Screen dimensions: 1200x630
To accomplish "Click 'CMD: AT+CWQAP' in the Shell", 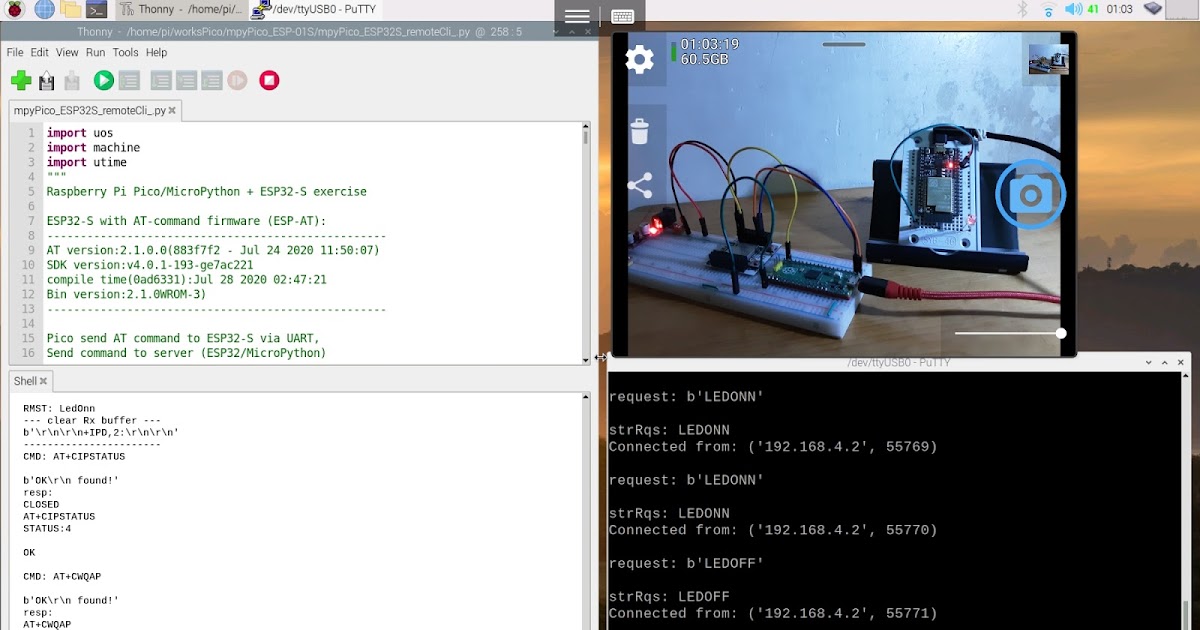I will (x=62, y=576).
